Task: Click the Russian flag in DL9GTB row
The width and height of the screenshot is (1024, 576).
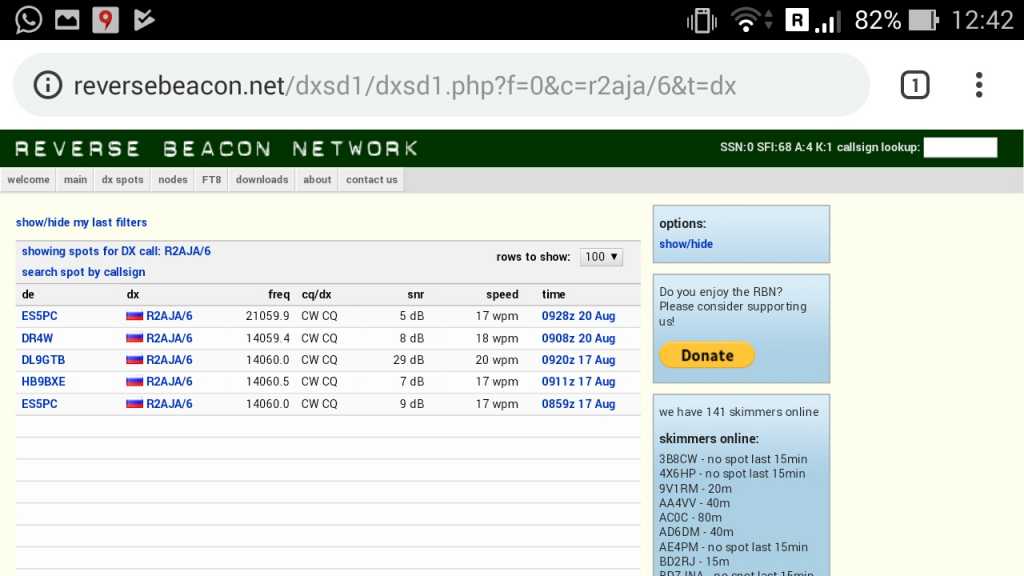Action: pyautogui.click(x=135, y=360)
